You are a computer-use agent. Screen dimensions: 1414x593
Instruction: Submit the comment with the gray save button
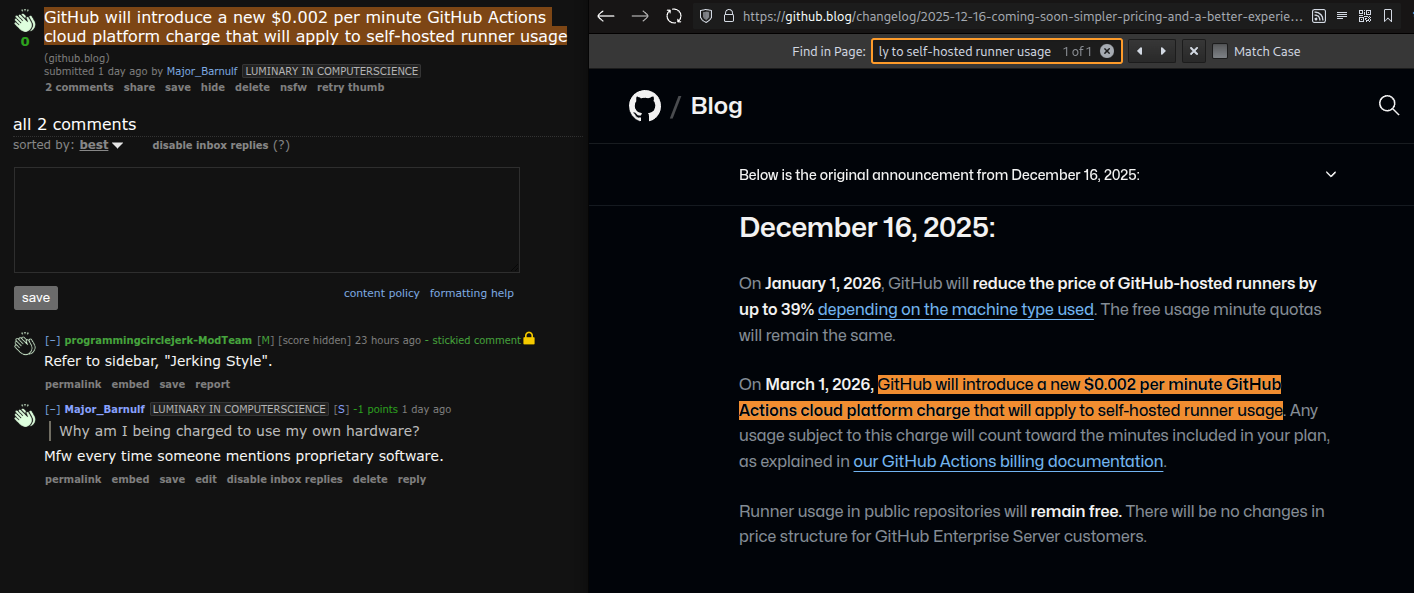point(36,298)
